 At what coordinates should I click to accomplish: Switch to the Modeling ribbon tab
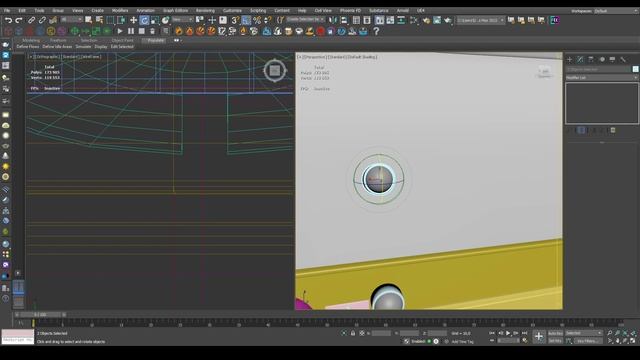pos(31,40)
